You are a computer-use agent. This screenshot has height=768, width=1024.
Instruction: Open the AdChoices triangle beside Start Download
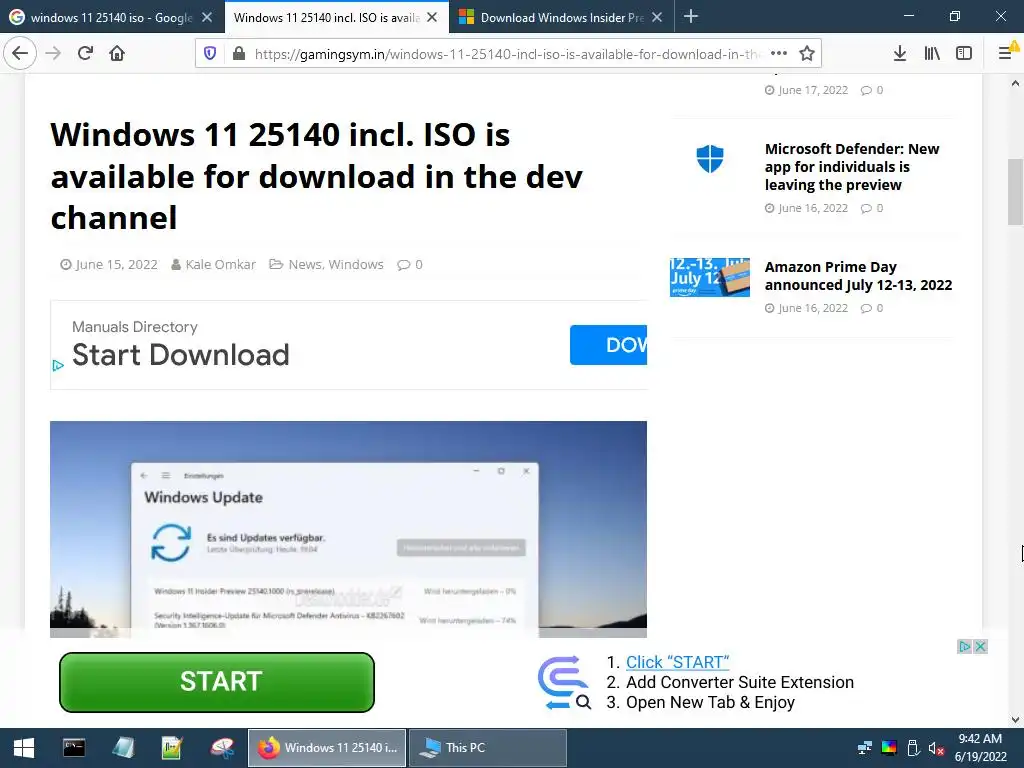coord(57,366)
